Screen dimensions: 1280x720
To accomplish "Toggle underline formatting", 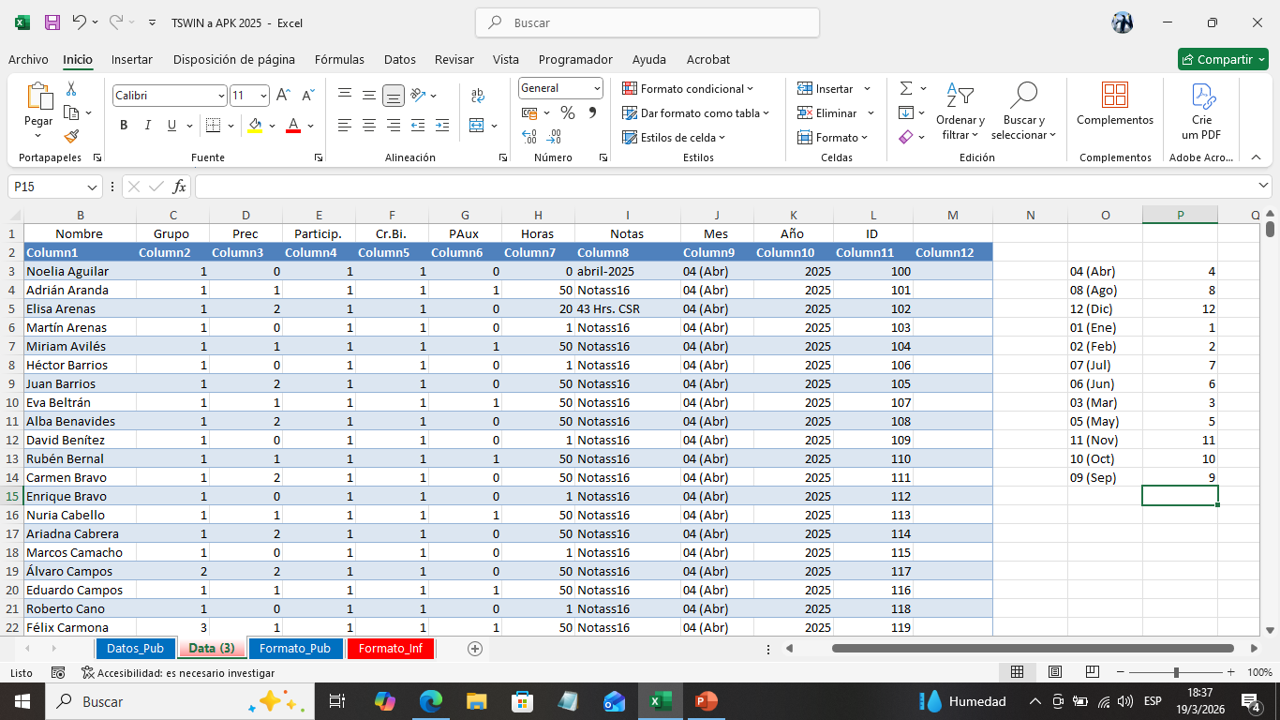I will [172, 125].
